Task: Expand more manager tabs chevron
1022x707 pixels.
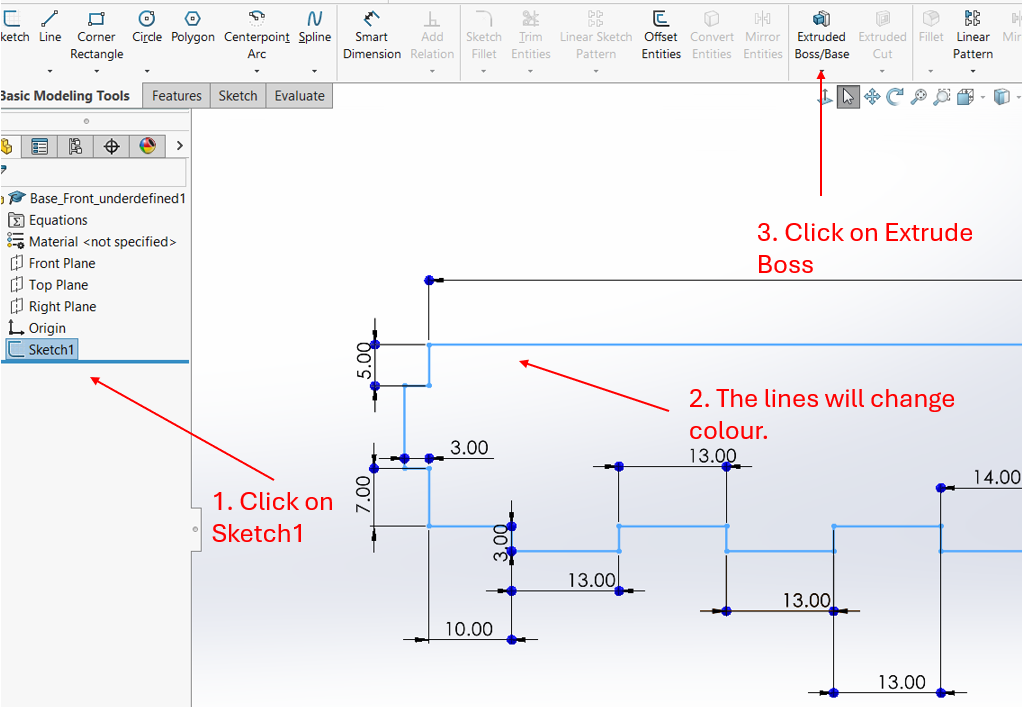Action: click(x=179, y=146)
